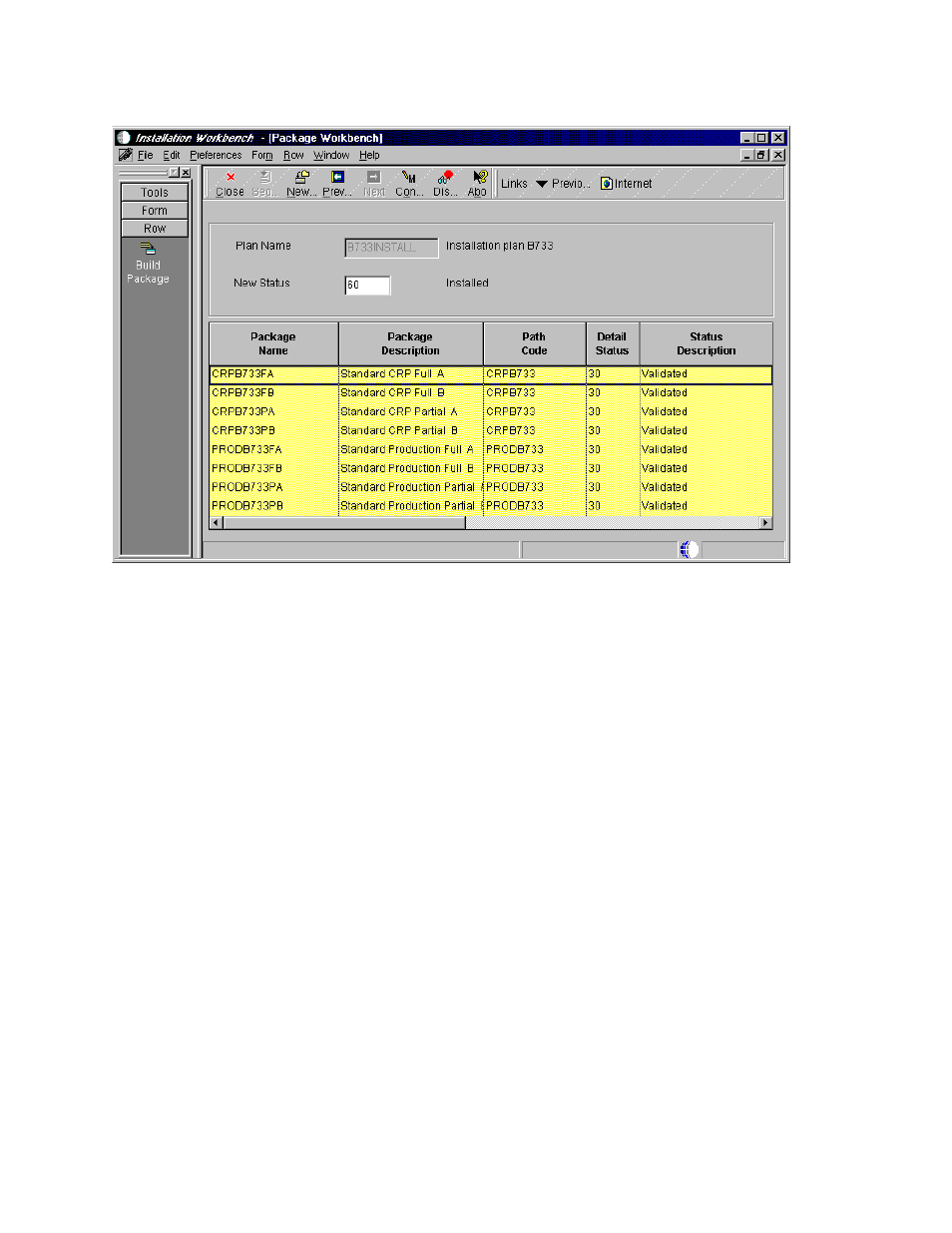Open the Preferences menu
The width and height of the screenshot is (952, 1233).
[x=216, y=156]
